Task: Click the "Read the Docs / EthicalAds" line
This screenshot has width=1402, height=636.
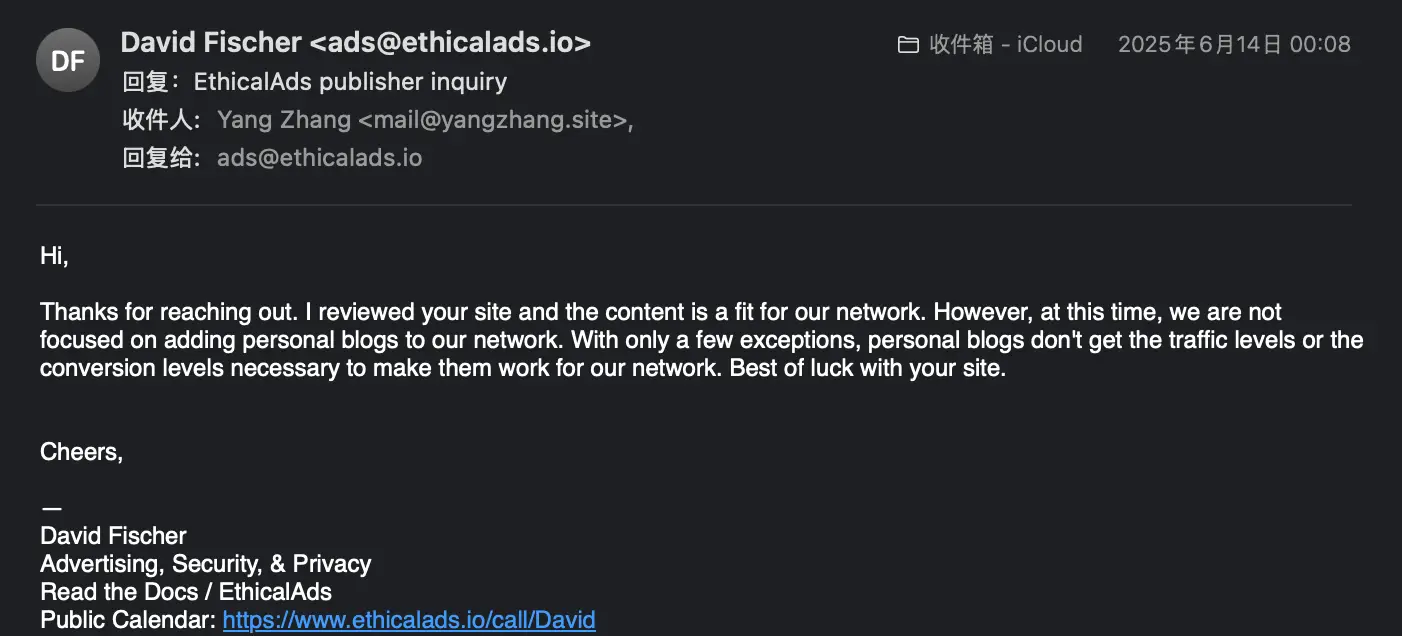Action: [x=186, y=592]
